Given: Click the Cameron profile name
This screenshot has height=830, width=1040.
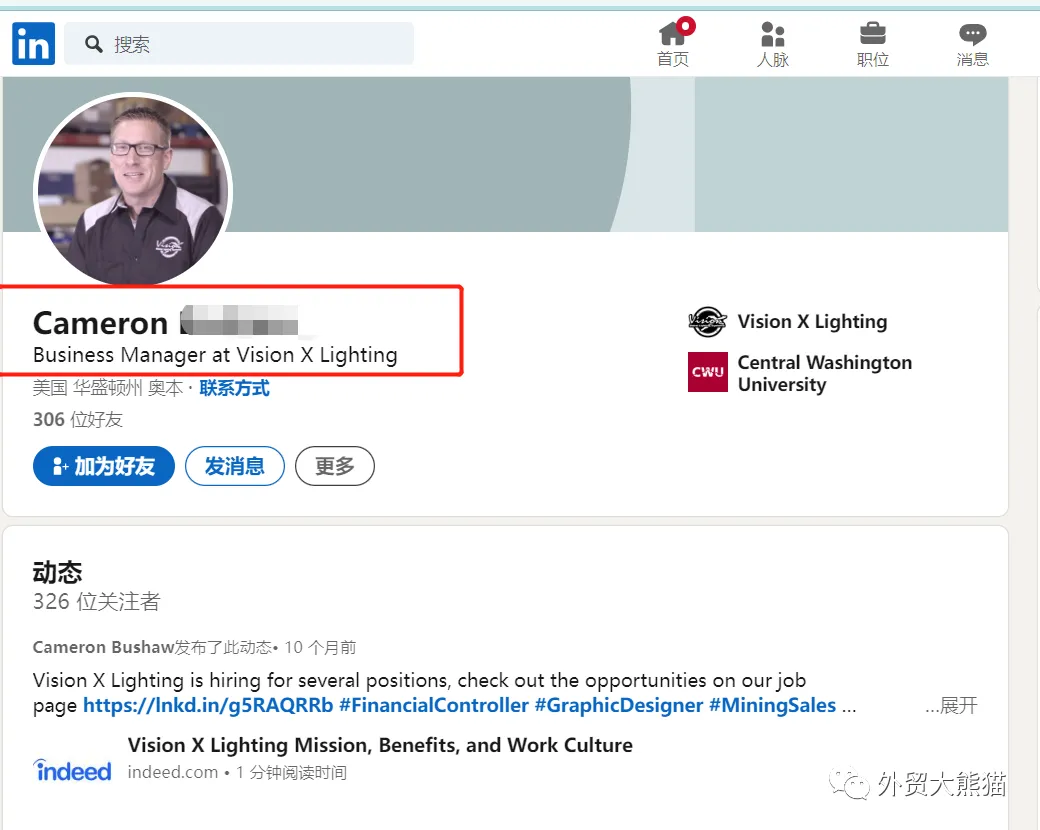Looking at the screenshot, I should [x=100, y=324].
